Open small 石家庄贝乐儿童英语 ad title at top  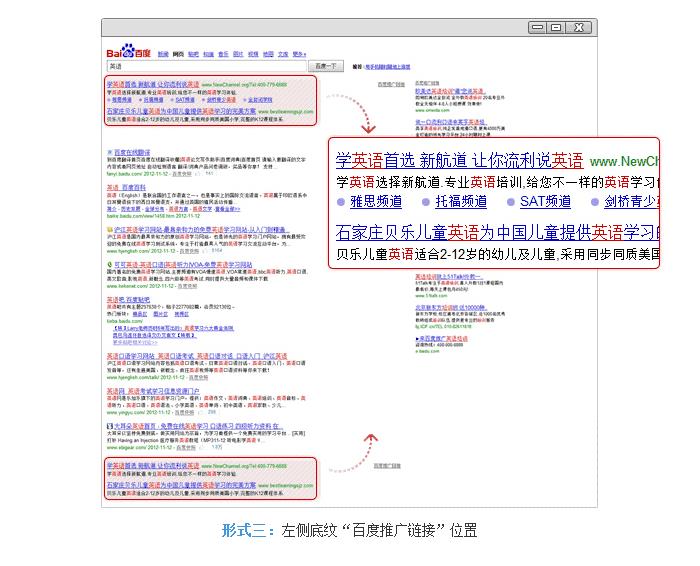pyautogui.click(x=181, y=111)
